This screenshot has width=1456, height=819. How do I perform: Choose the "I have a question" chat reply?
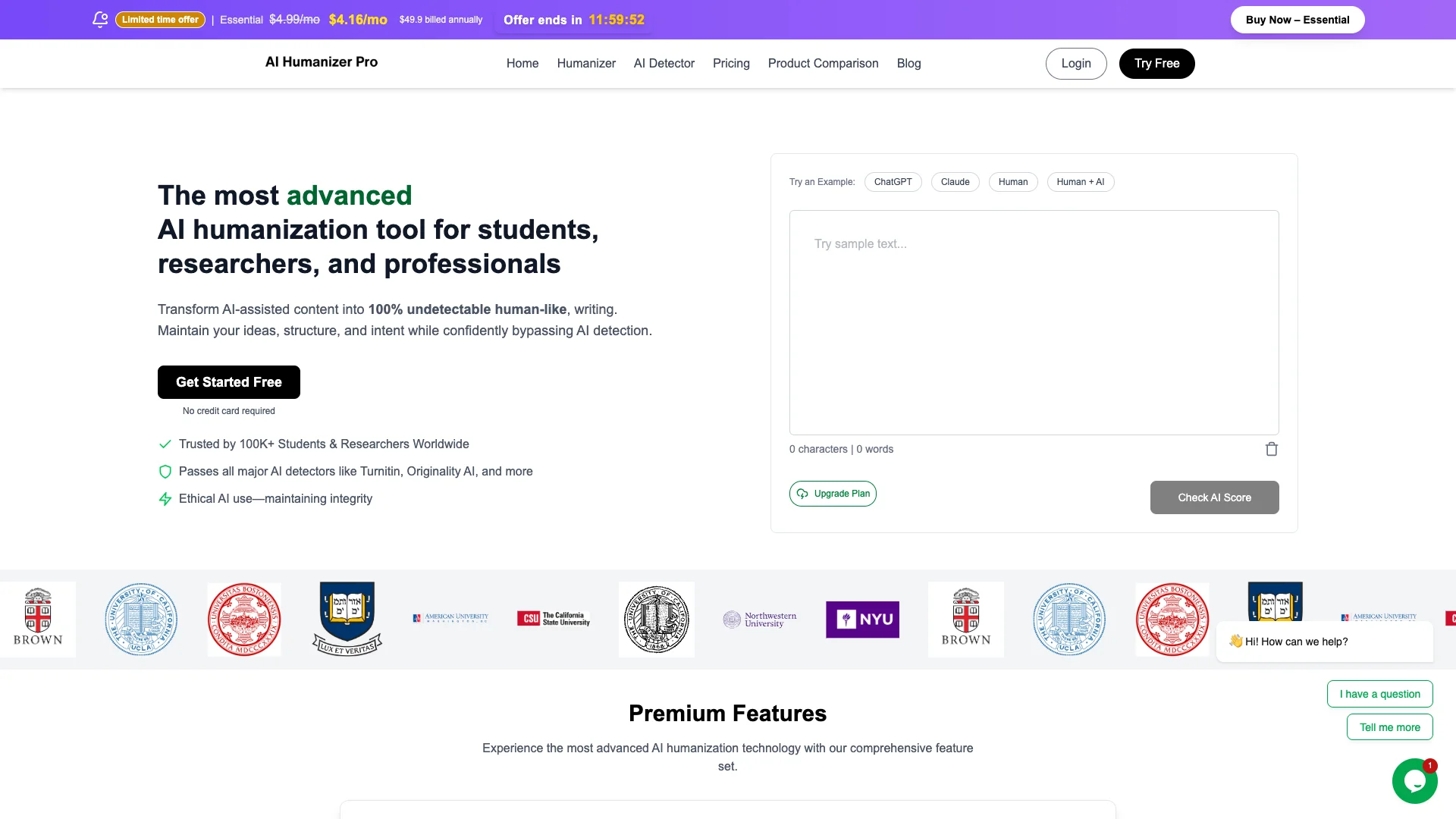click(x=1379, y=694)
